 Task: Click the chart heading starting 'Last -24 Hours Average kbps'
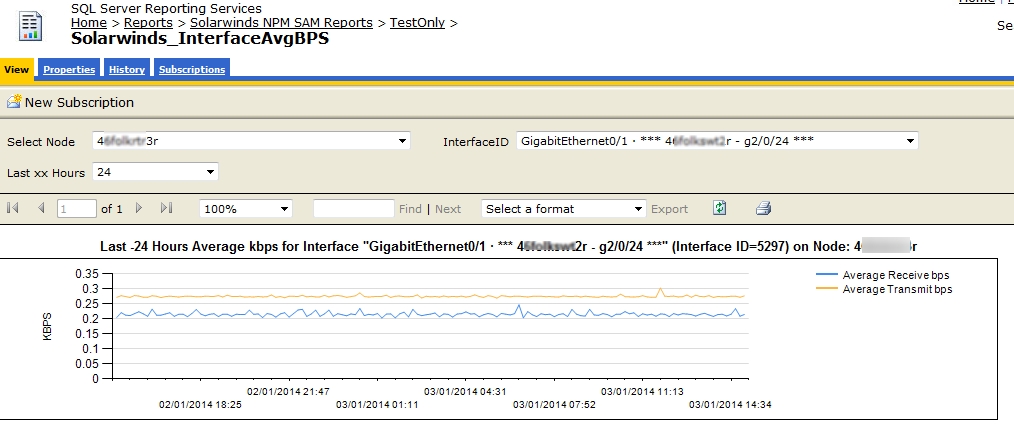508,246
